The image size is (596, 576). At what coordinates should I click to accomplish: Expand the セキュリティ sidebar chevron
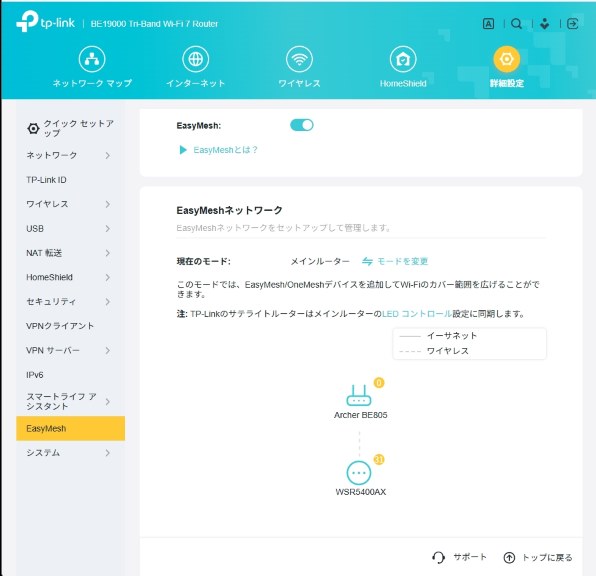click(x=108, y=302)
